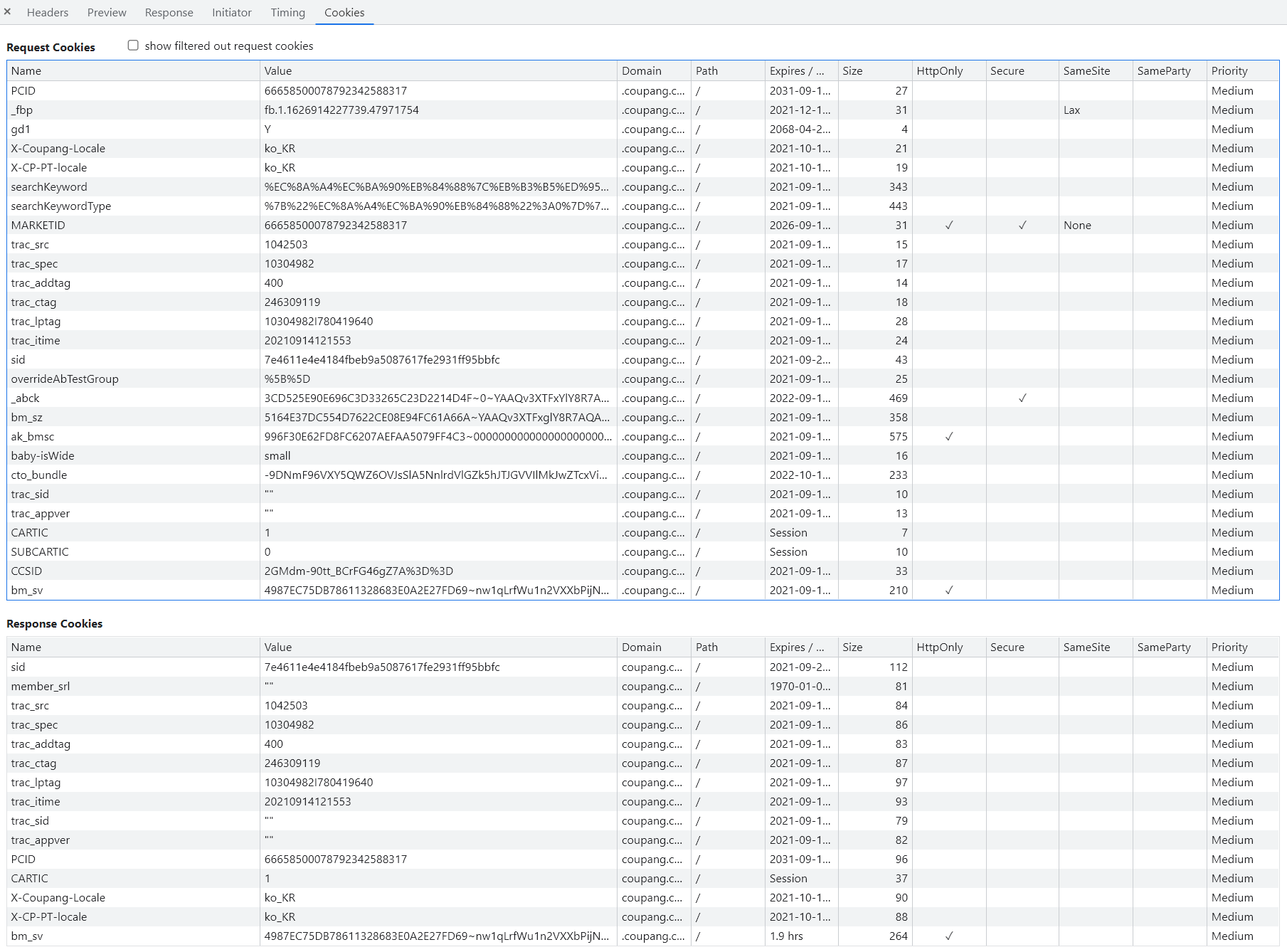Open the Preview tab
The height and width of the screenshot is (952, 1287).
click(107, 12)
